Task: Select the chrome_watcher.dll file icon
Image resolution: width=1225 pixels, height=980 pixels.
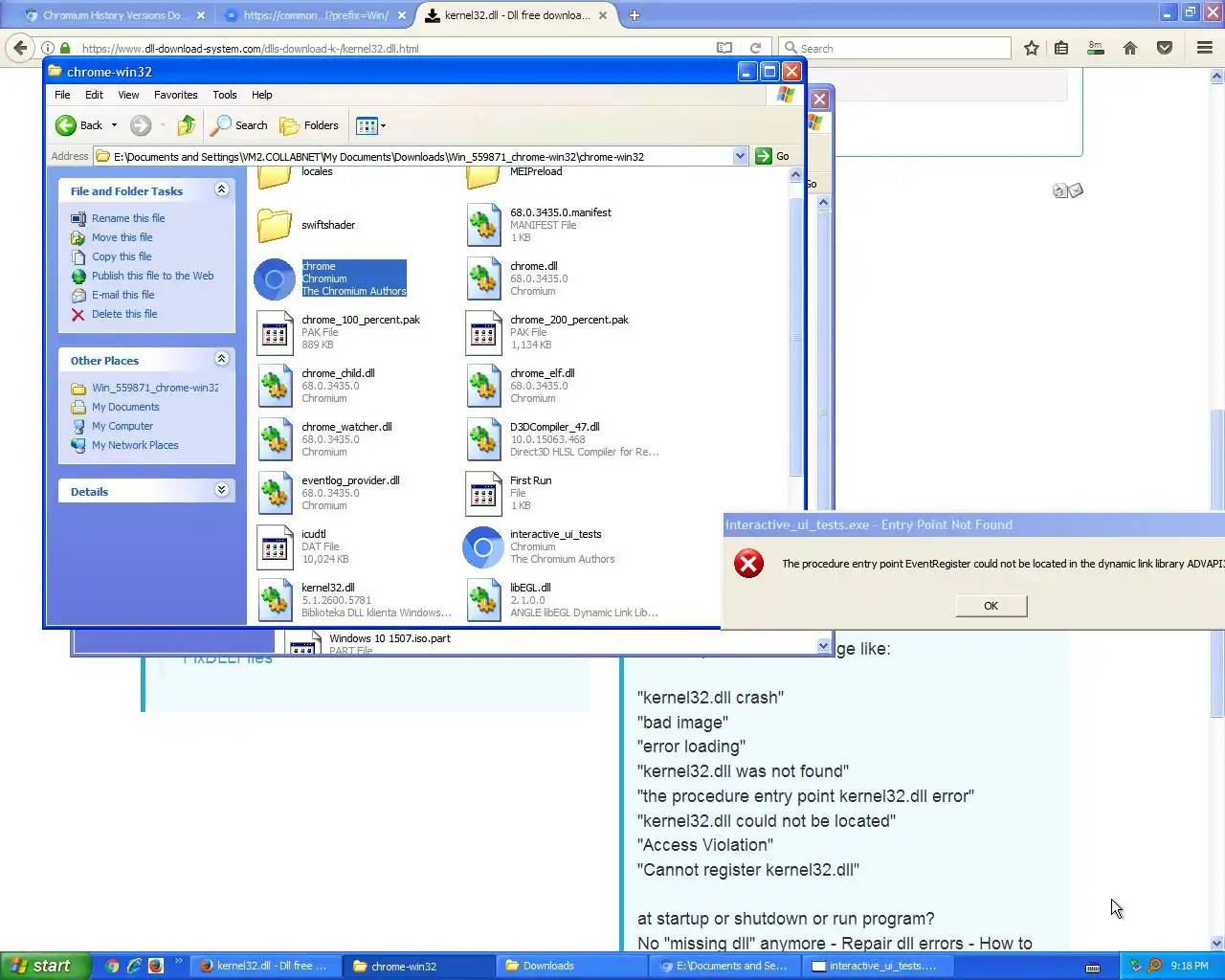Action: point(275,440)
